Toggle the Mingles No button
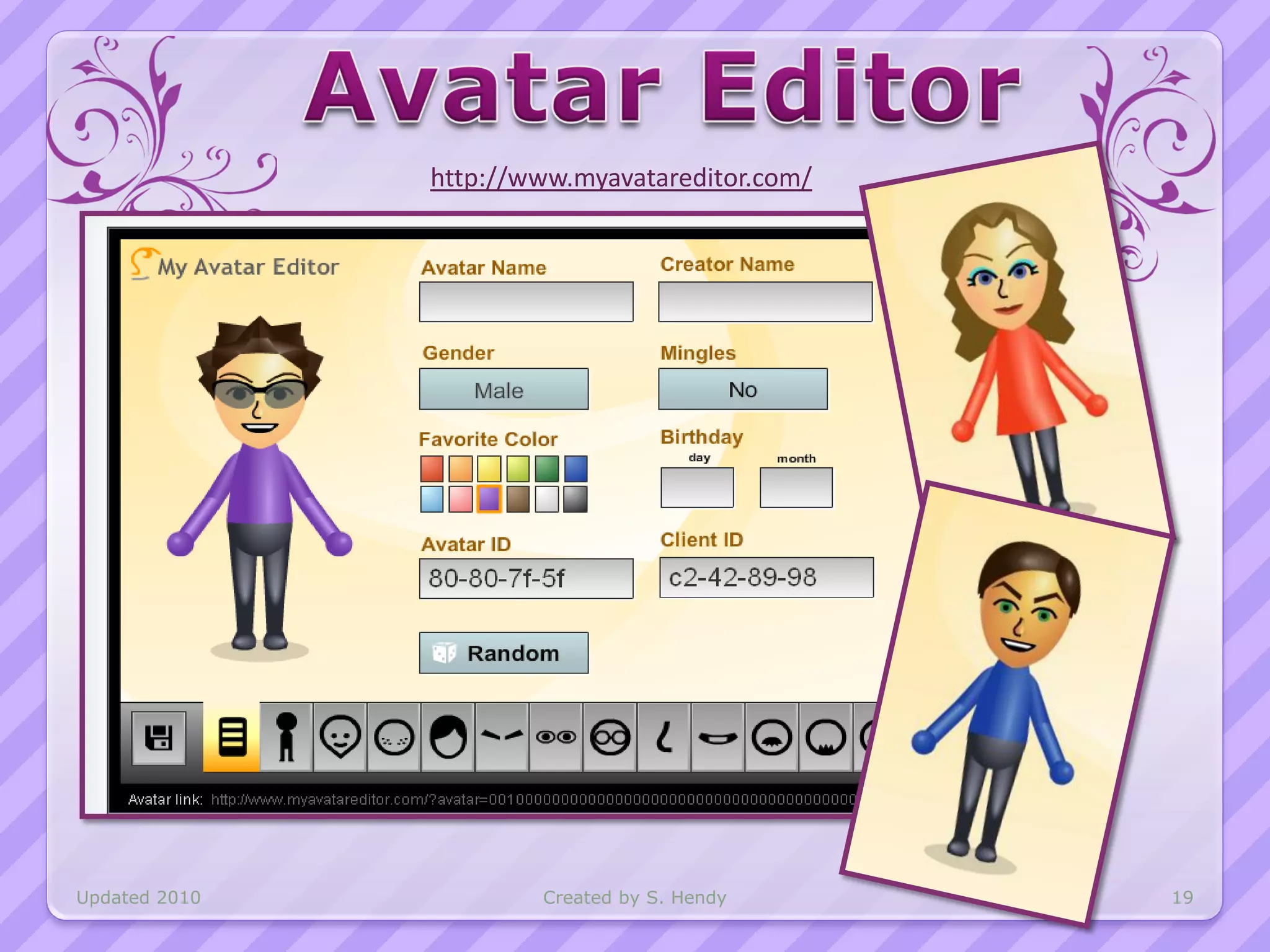This screenshot has height=952, width=1270. pyautogui.click(x=743, y=389)
